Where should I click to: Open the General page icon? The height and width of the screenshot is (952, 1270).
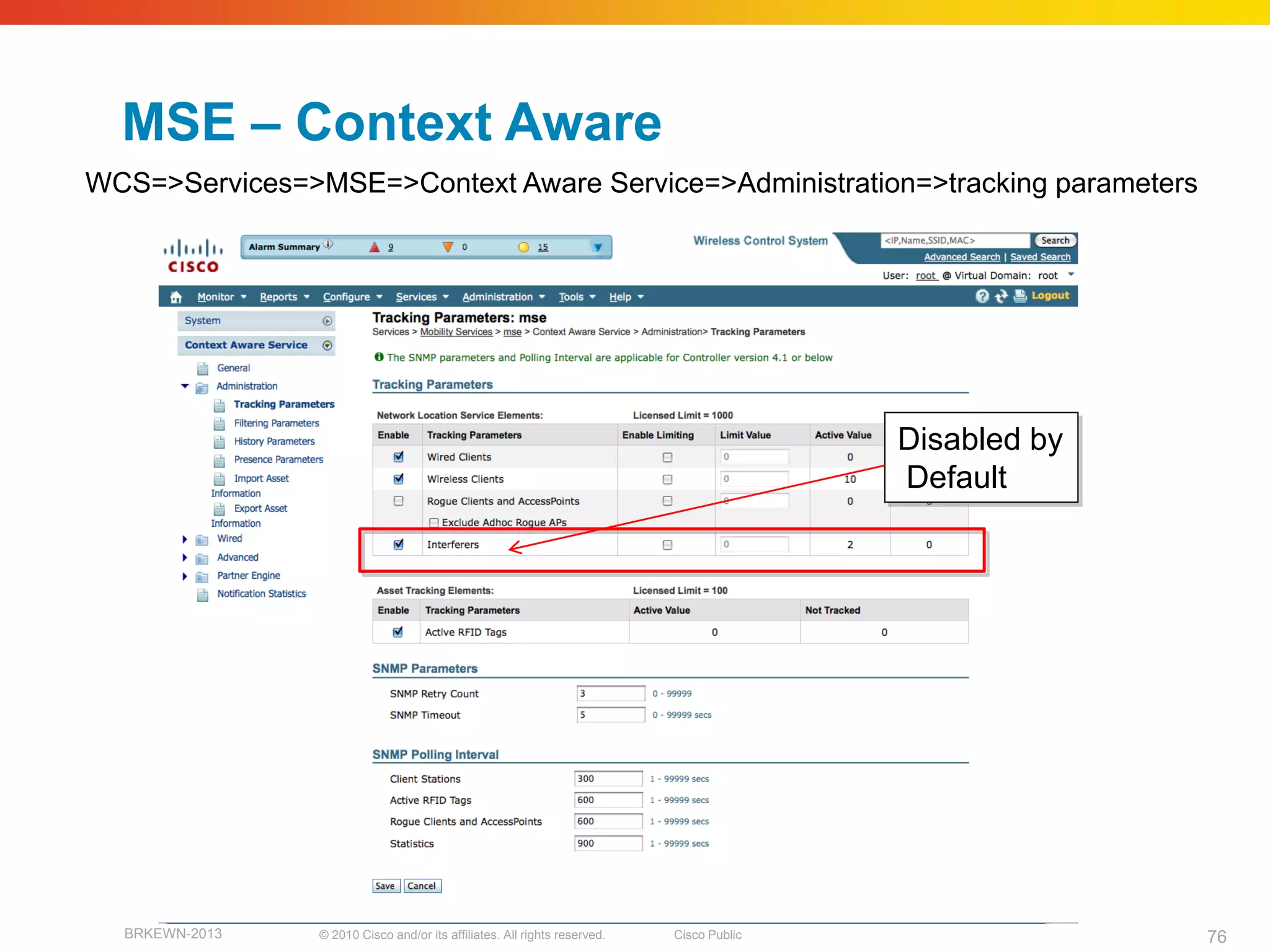coord(203,369)
